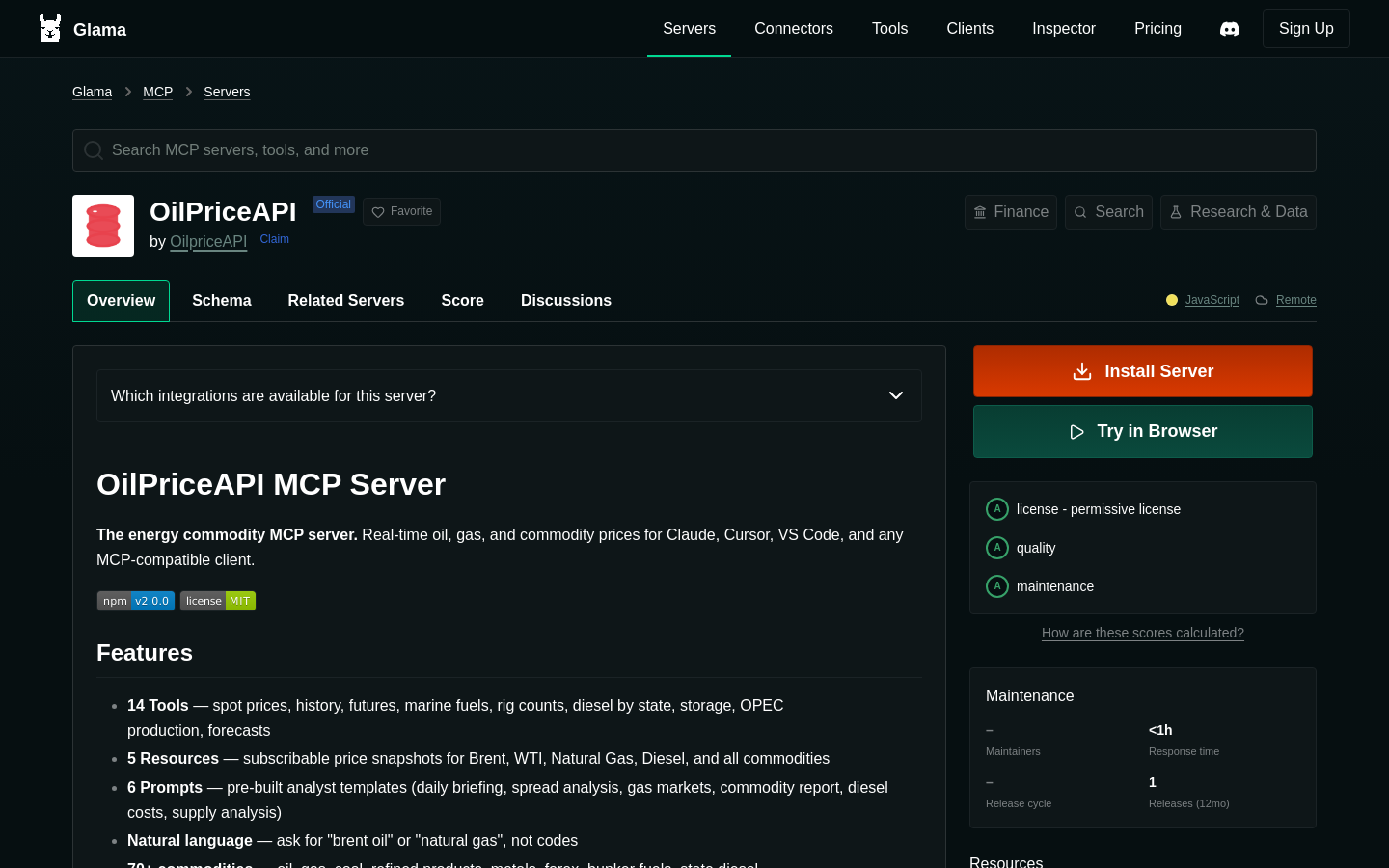Click the OilPriceAPI red barrel logo
The image size is (1389, 868).
point(103,226)
